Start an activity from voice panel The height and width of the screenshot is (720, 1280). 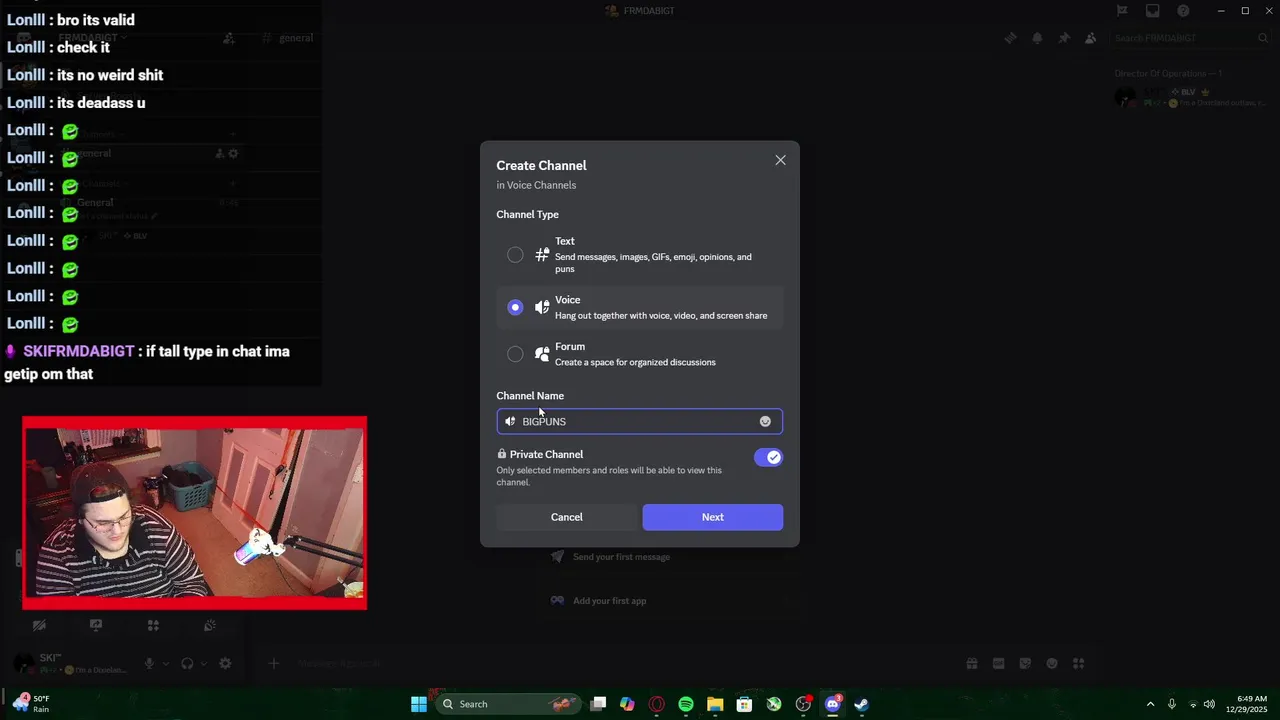(153, 625)
